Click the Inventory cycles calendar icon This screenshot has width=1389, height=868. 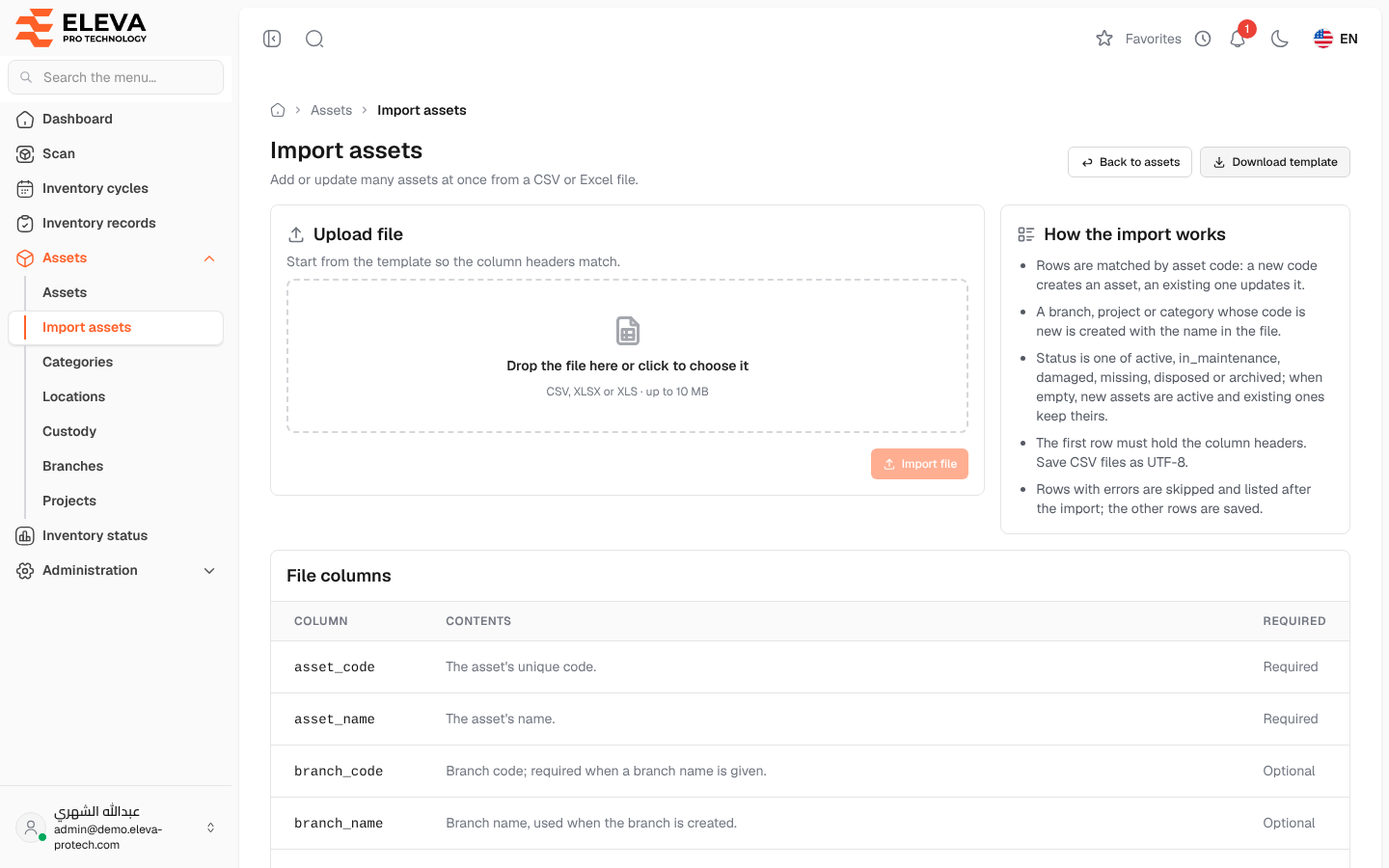coord(25,188)
